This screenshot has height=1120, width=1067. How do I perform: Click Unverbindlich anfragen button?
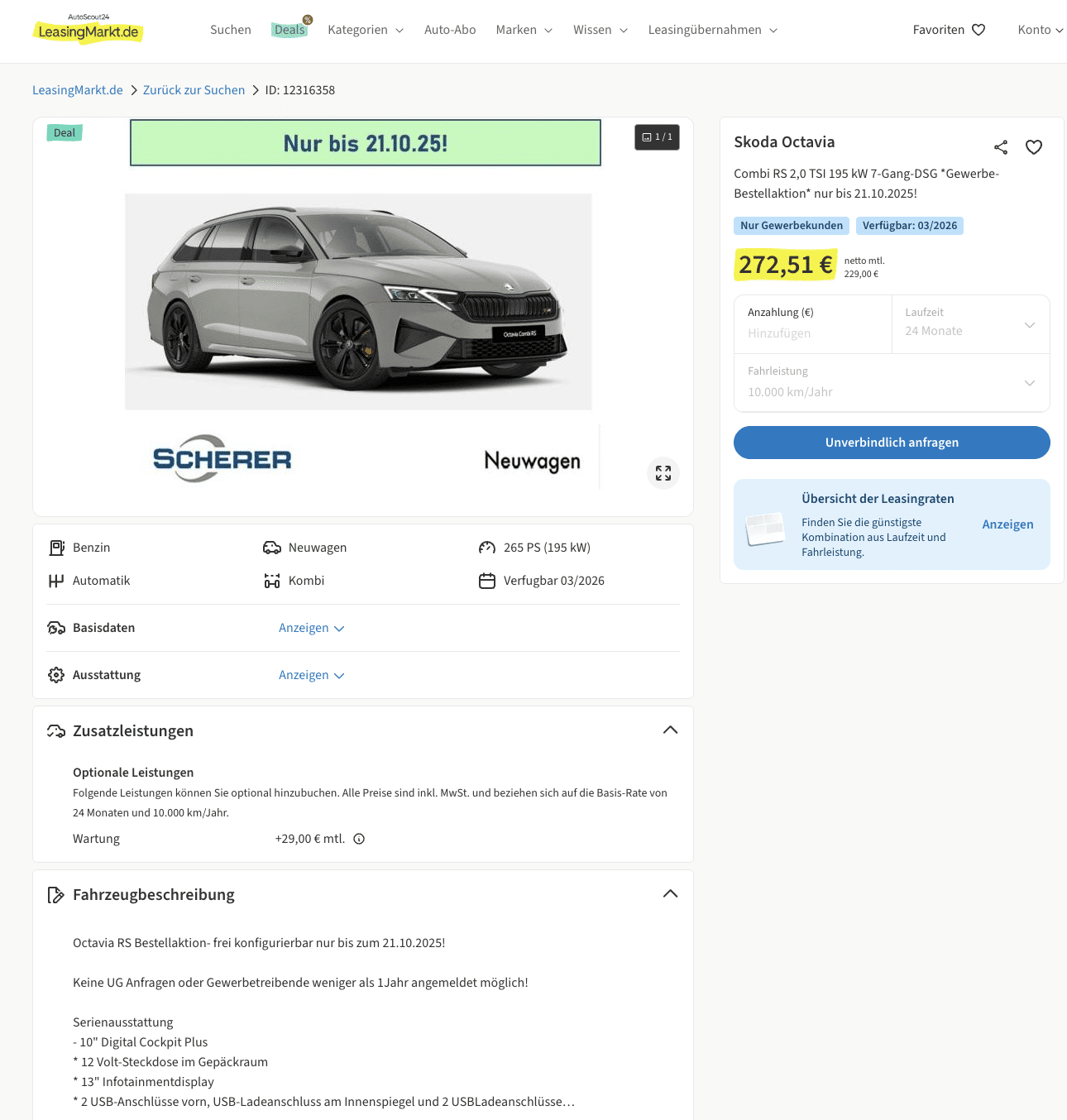[892, 443]
